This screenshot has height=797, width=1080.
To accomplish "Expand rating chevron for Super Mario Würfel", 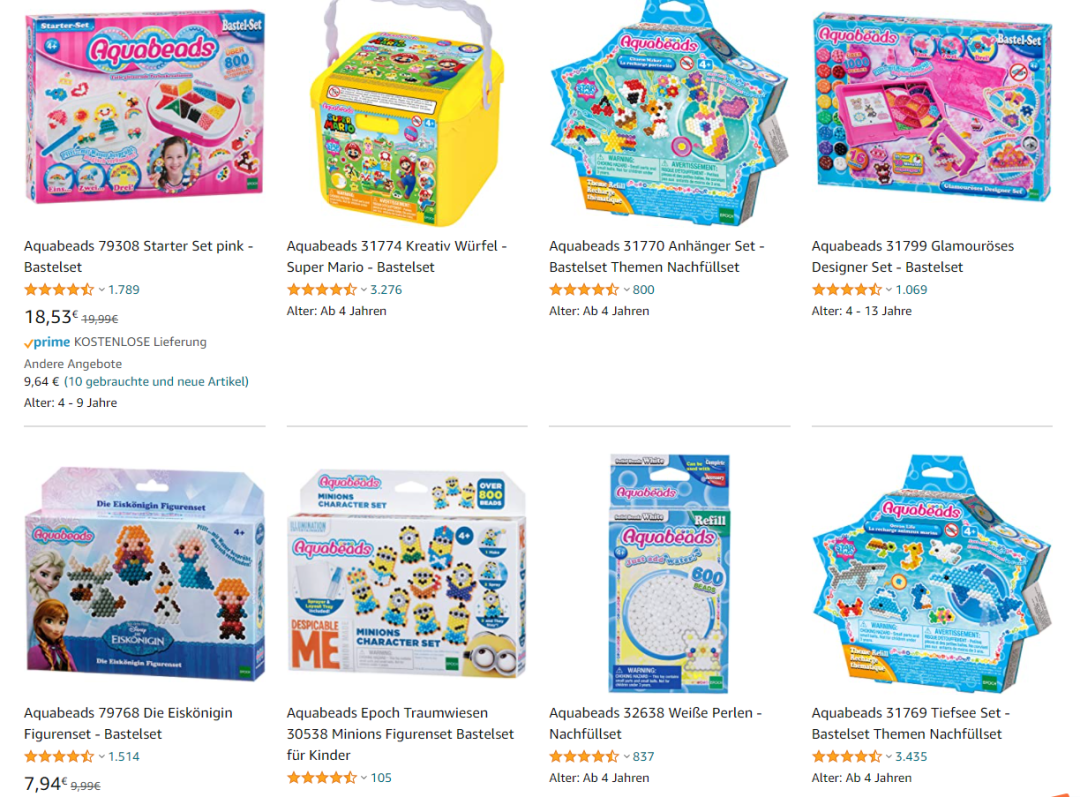I will click(364, 290).
